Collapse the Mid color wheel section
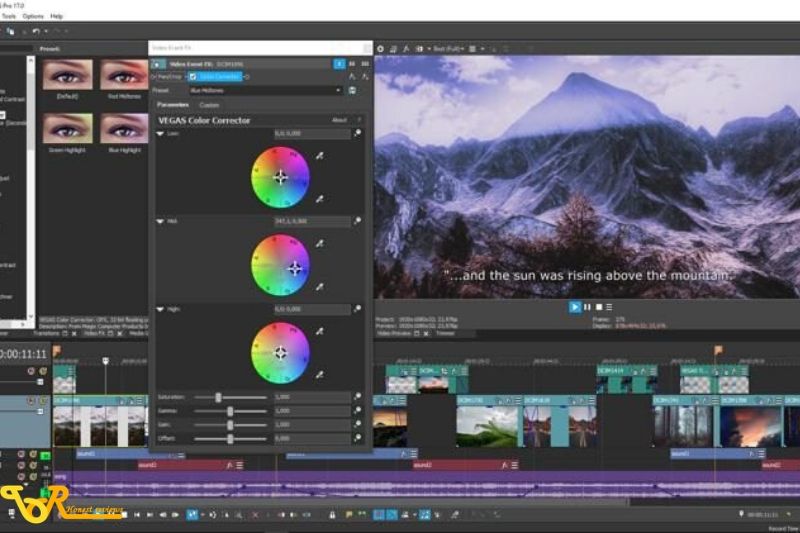Viewport: 800px width, 533px height. click(x=160, y=221)
